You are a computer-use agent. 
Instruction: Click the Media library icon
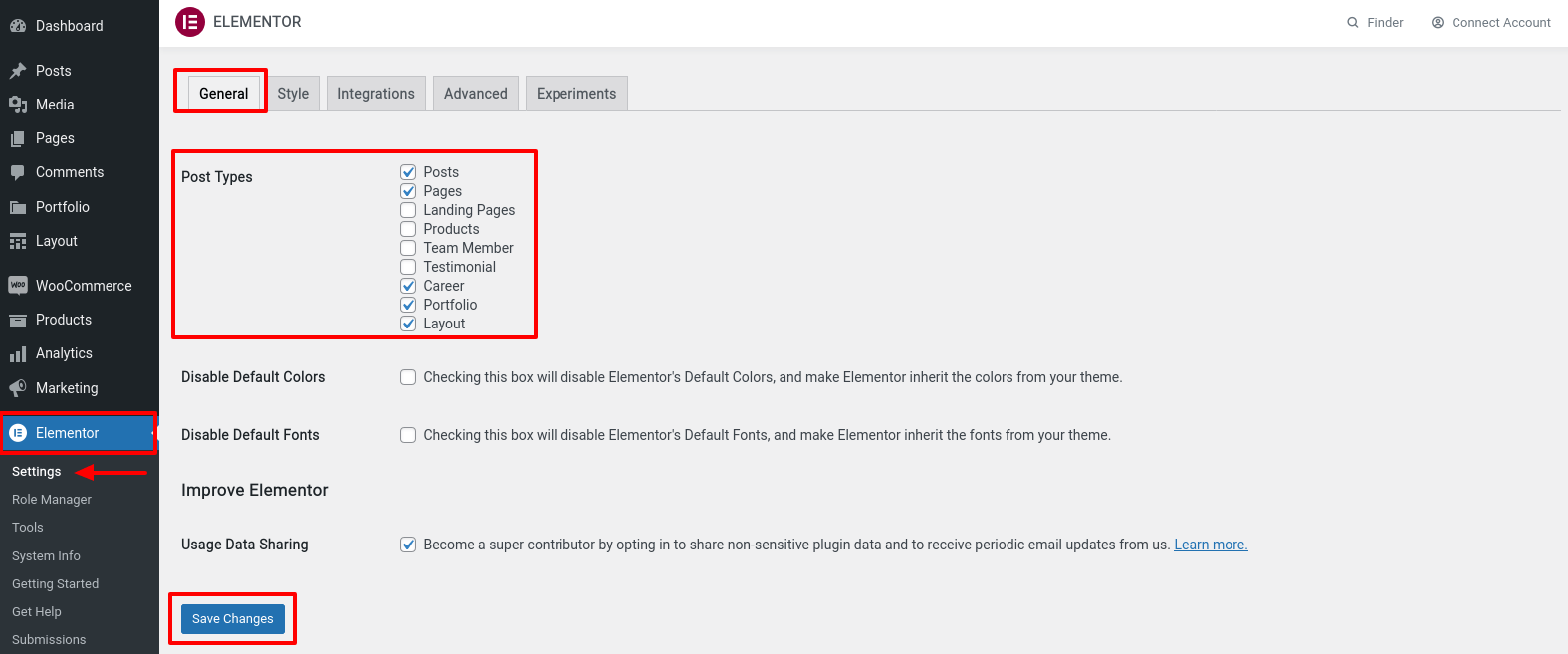coord(18,105)
